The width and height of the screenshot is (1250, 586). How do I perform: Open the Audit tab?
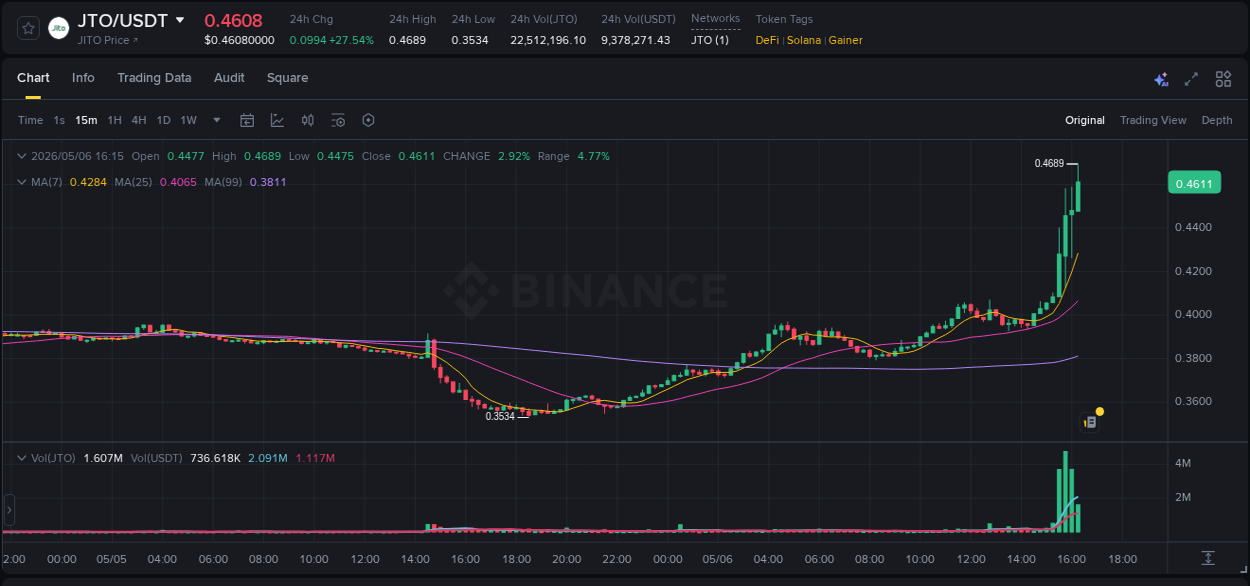[229, 78]
